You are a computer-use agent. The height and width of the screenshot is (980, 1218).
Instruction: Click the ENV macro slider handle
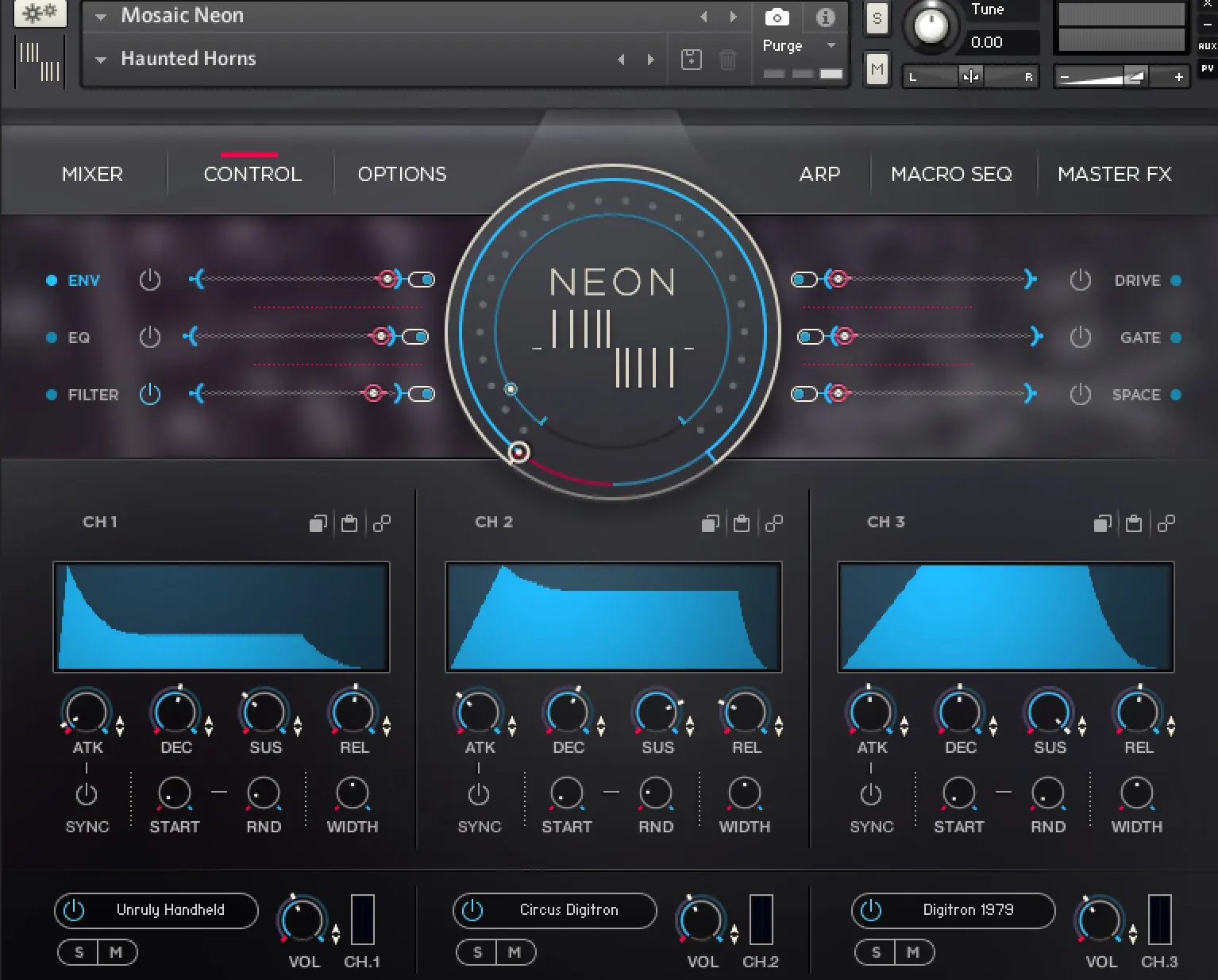[x=387, y=280]
